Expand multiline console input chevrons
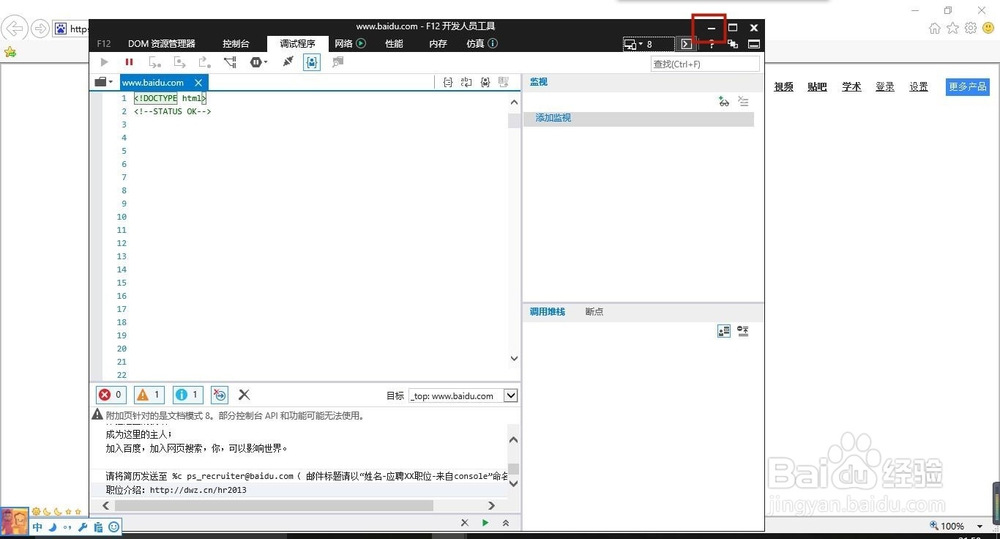1000x539 pixels. click(506, 522)
